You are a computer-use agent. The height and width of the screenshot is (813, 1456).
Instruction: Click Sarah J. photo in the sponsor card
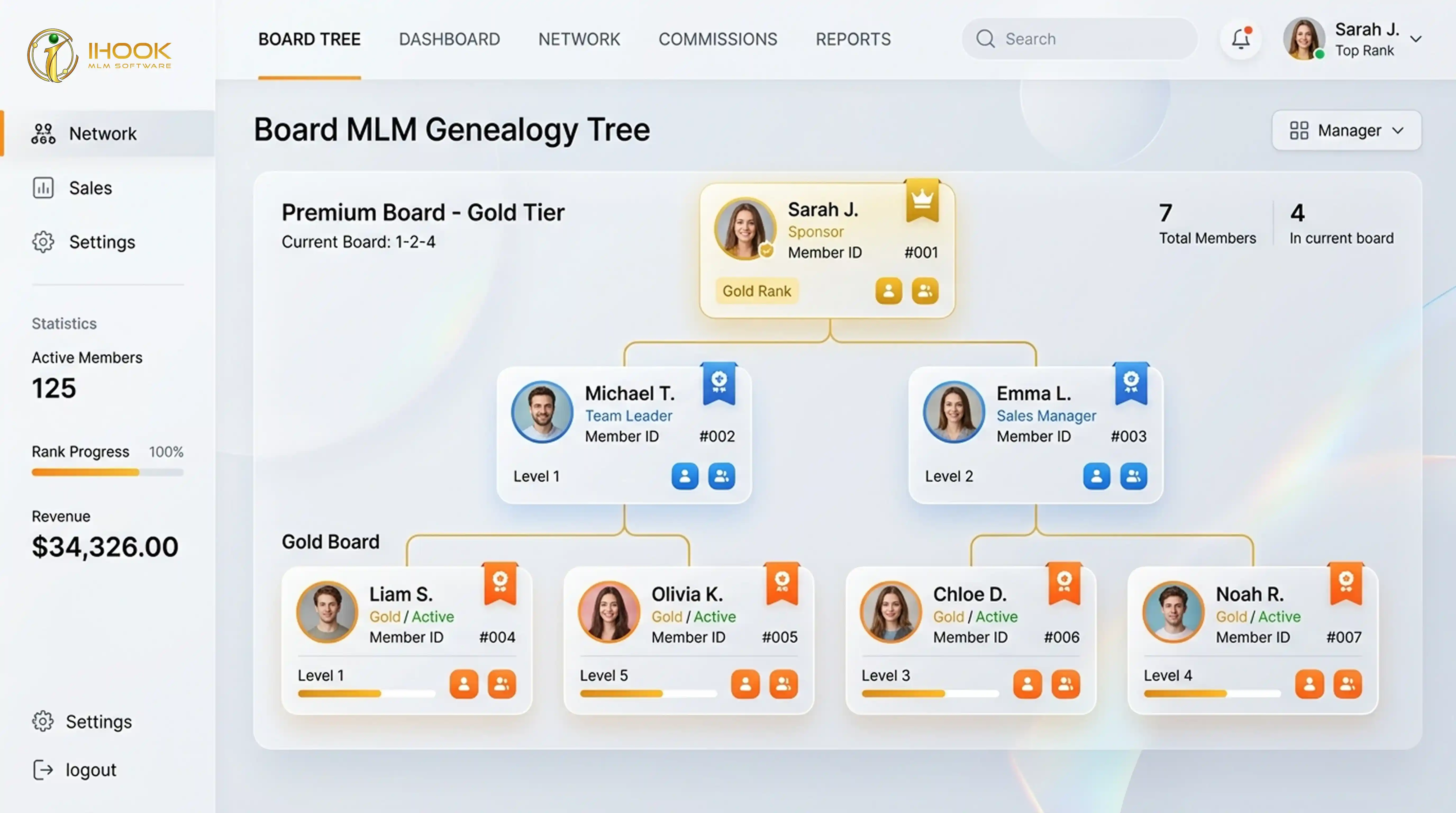point(745,228)
